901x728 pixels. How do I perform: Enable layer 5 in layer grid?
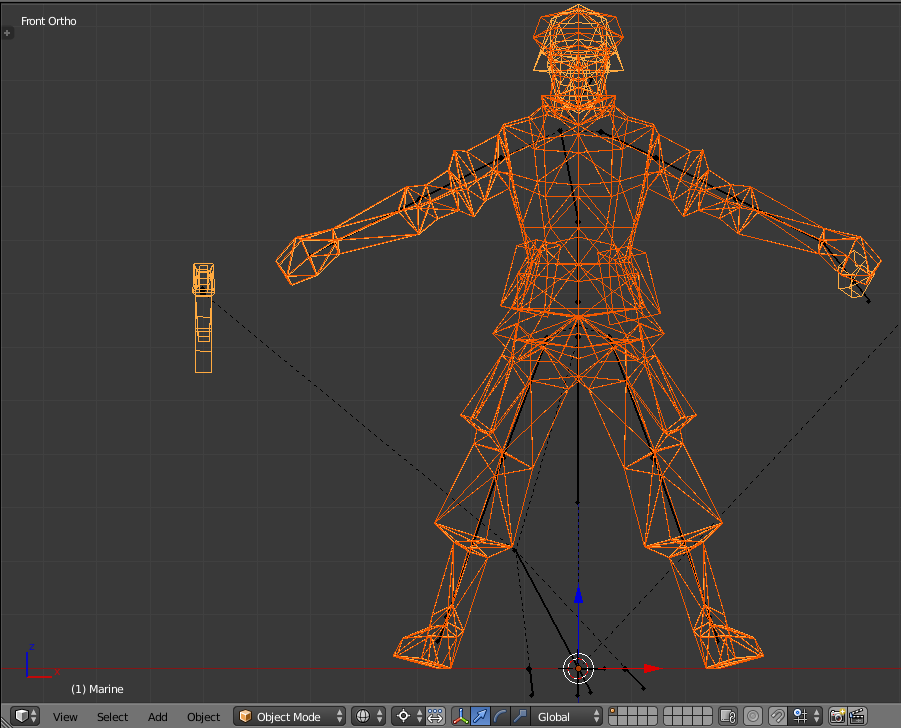click(652, 712)
